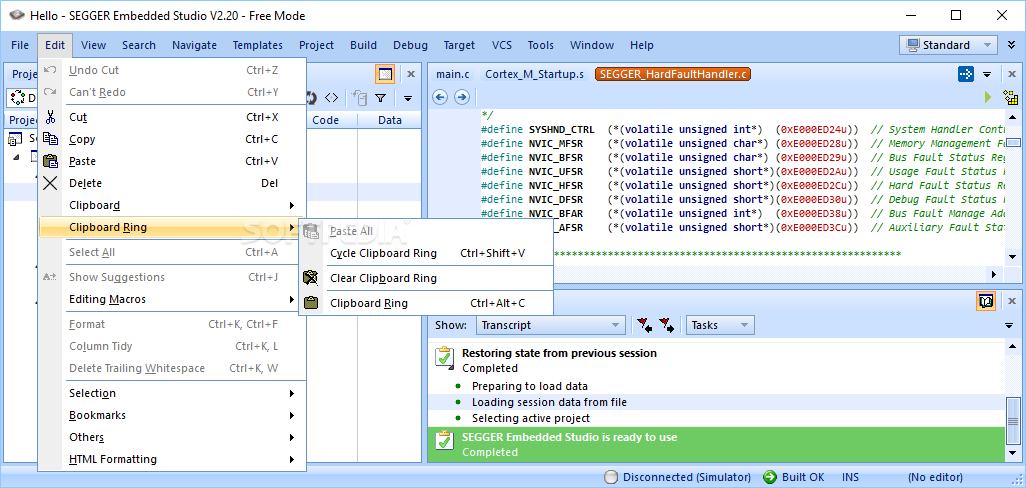Click the Cut scissors icon in Edit menu

[x=51, y=117]
